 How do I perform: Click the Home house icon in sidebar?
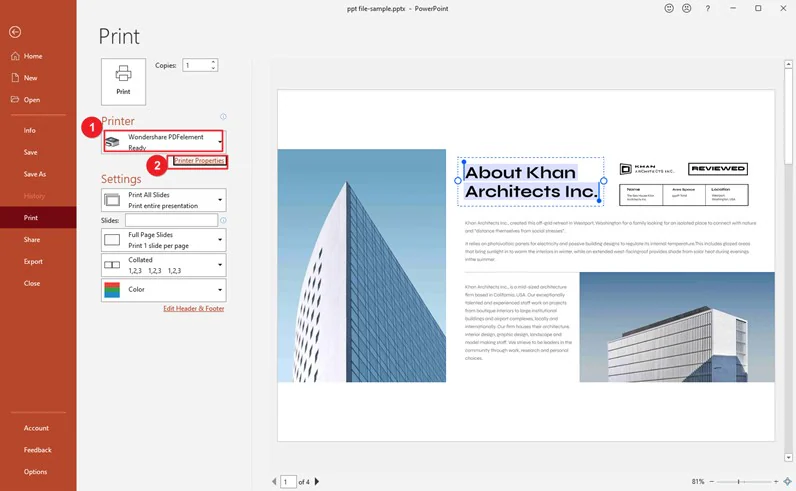15,56
